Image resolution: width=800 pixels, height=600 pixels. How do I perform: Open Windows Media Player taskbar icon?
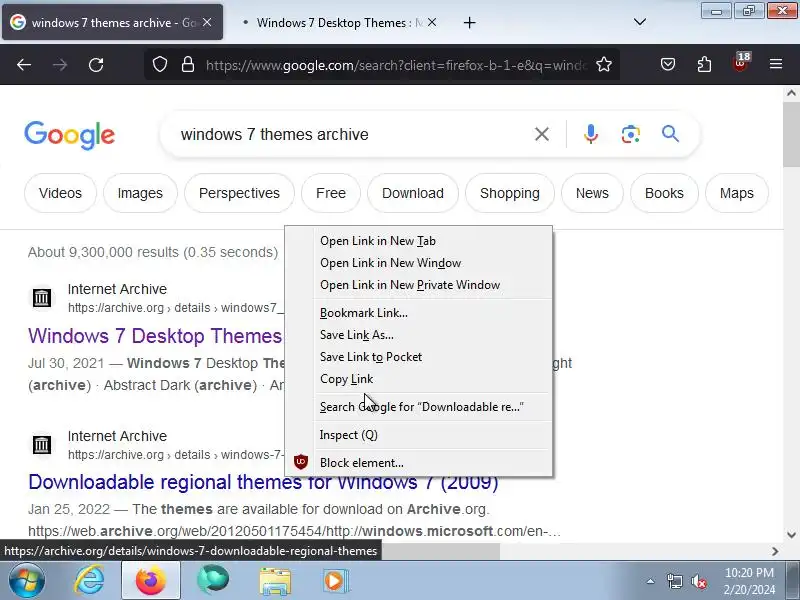[336, 581]
